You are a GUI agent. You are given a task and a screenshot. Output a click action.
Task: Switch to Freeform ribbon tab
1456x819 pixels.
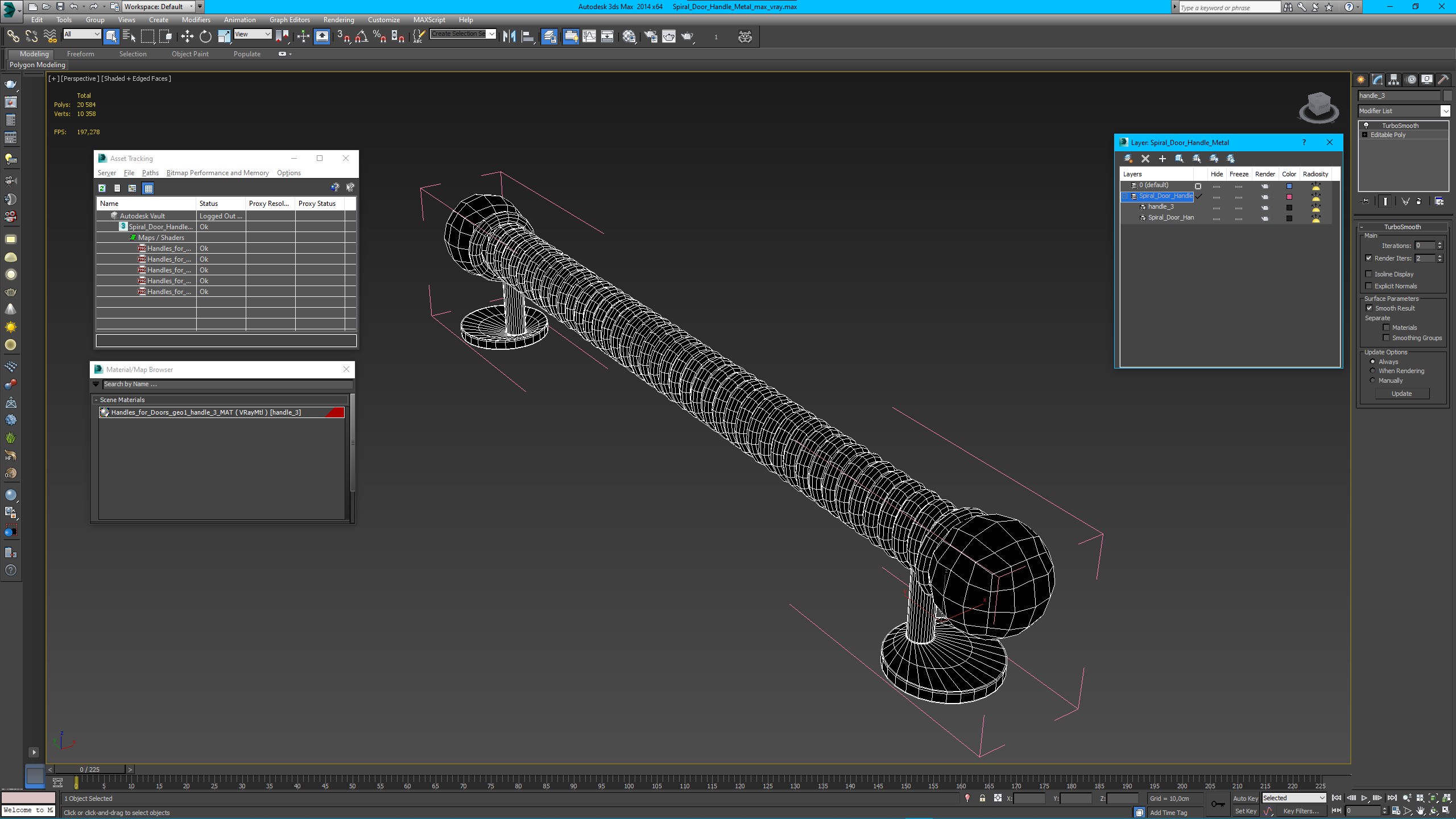click(x=80, y=54)
